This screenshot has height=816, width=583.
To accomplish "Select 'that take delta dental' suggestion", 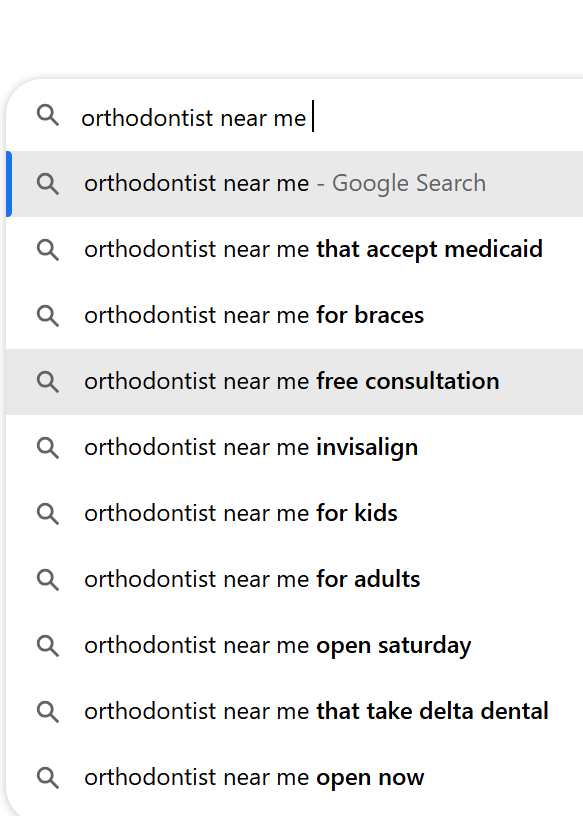I will [295, 711].
